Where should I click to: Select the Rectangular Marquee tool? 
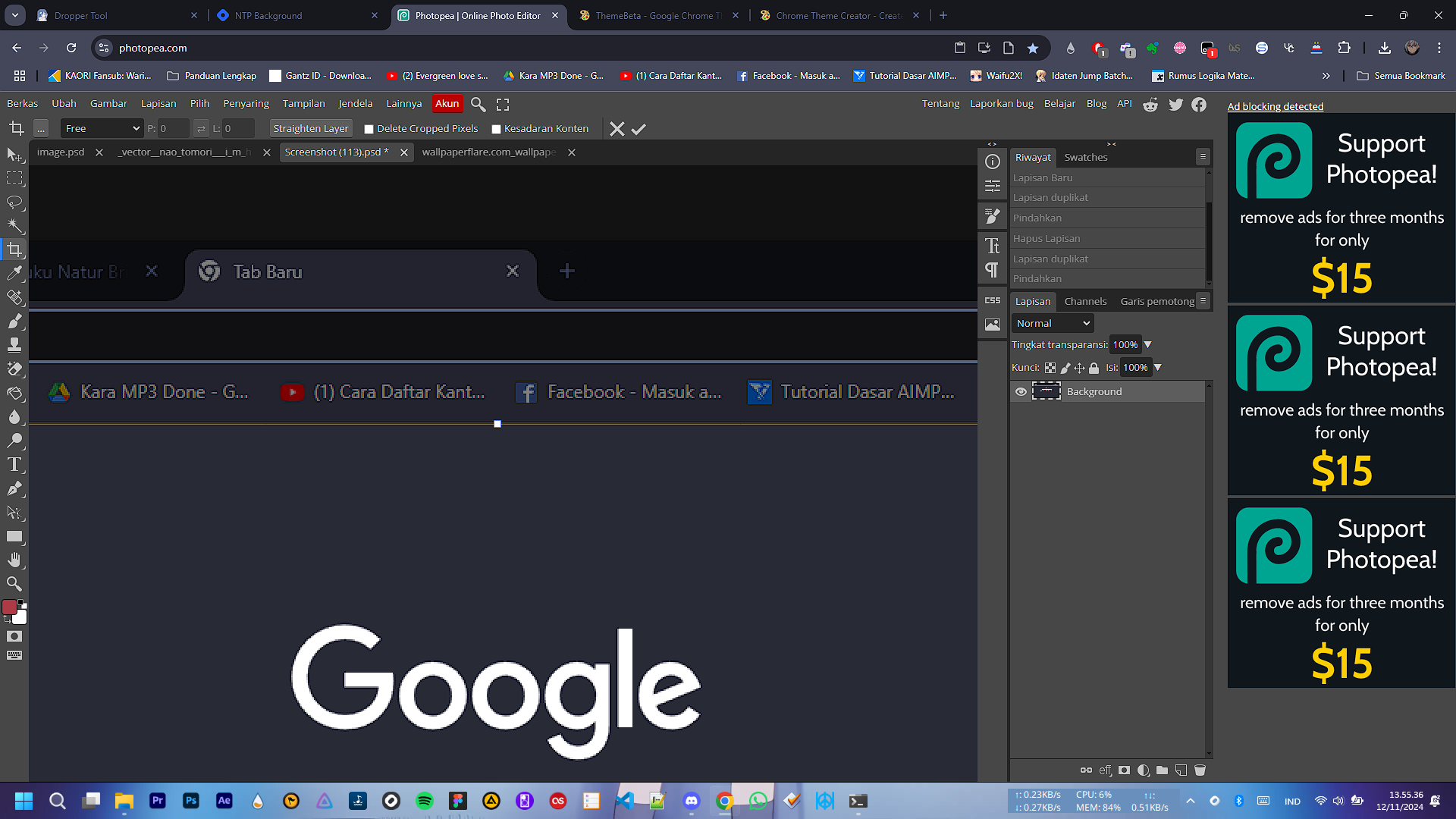click(14, 178)
